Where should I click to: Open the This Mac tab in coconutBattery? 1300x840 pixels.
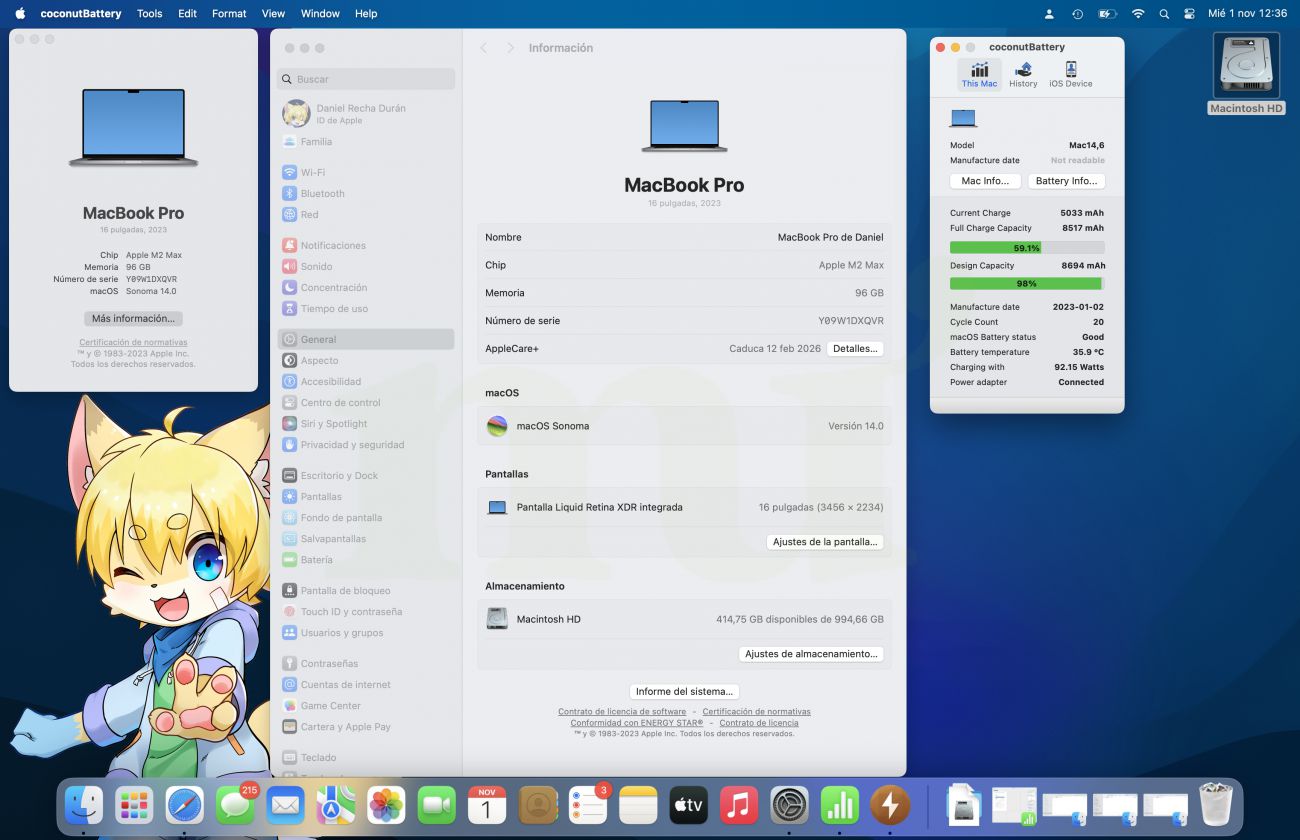[x=979, y=75]
